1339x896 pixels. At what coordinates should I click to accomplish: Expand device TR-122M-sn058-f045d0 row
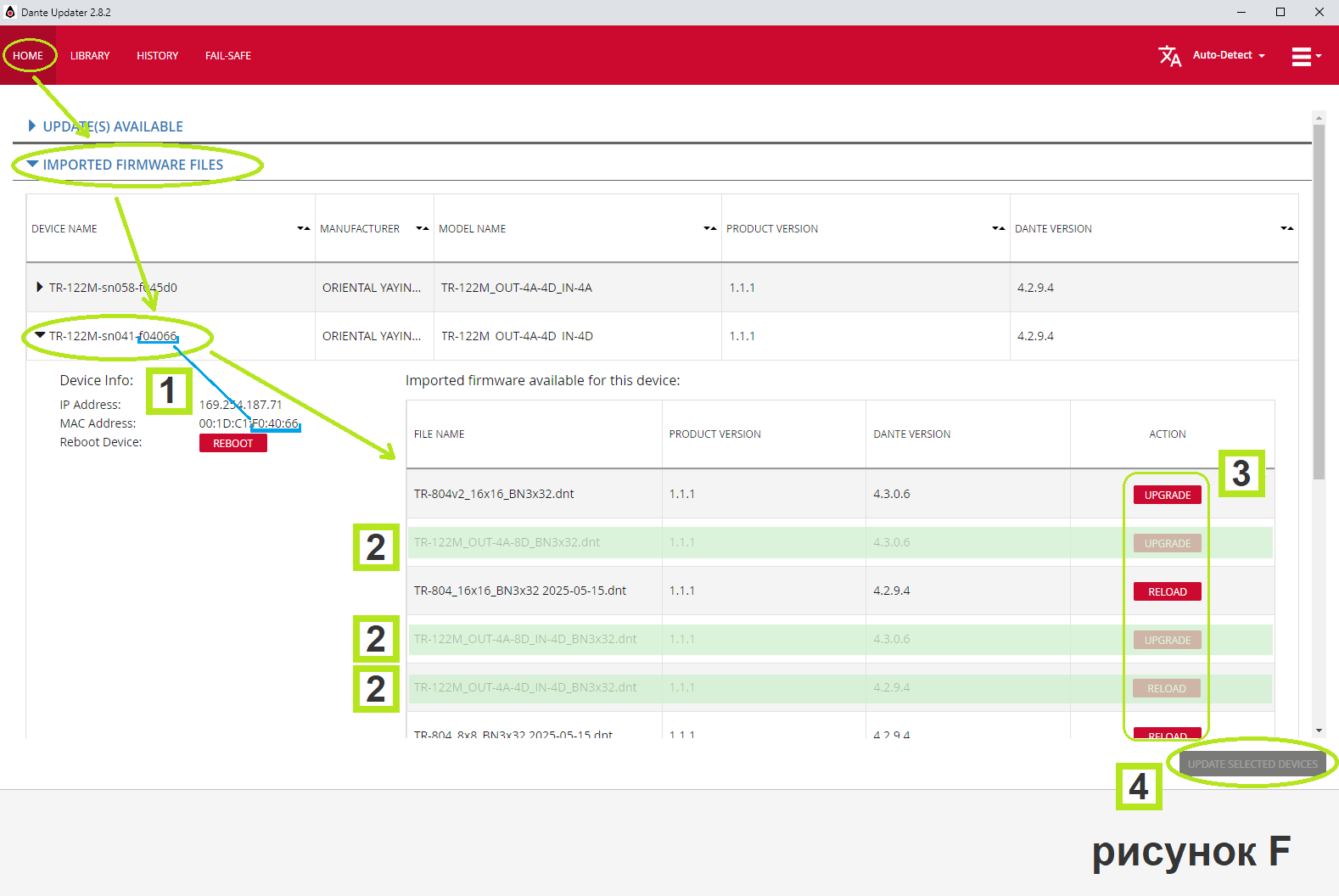click(x=39, y=288)
